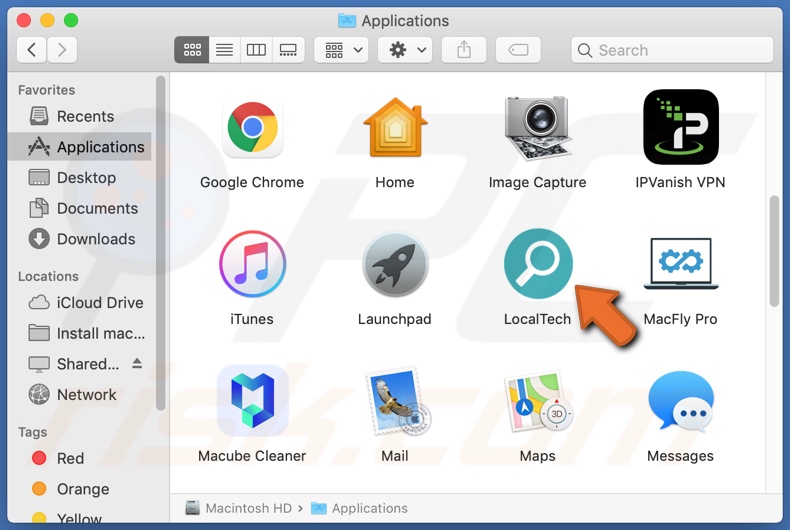Open the Google Chrome application icon
790x530 pixels.
point(252,127)
